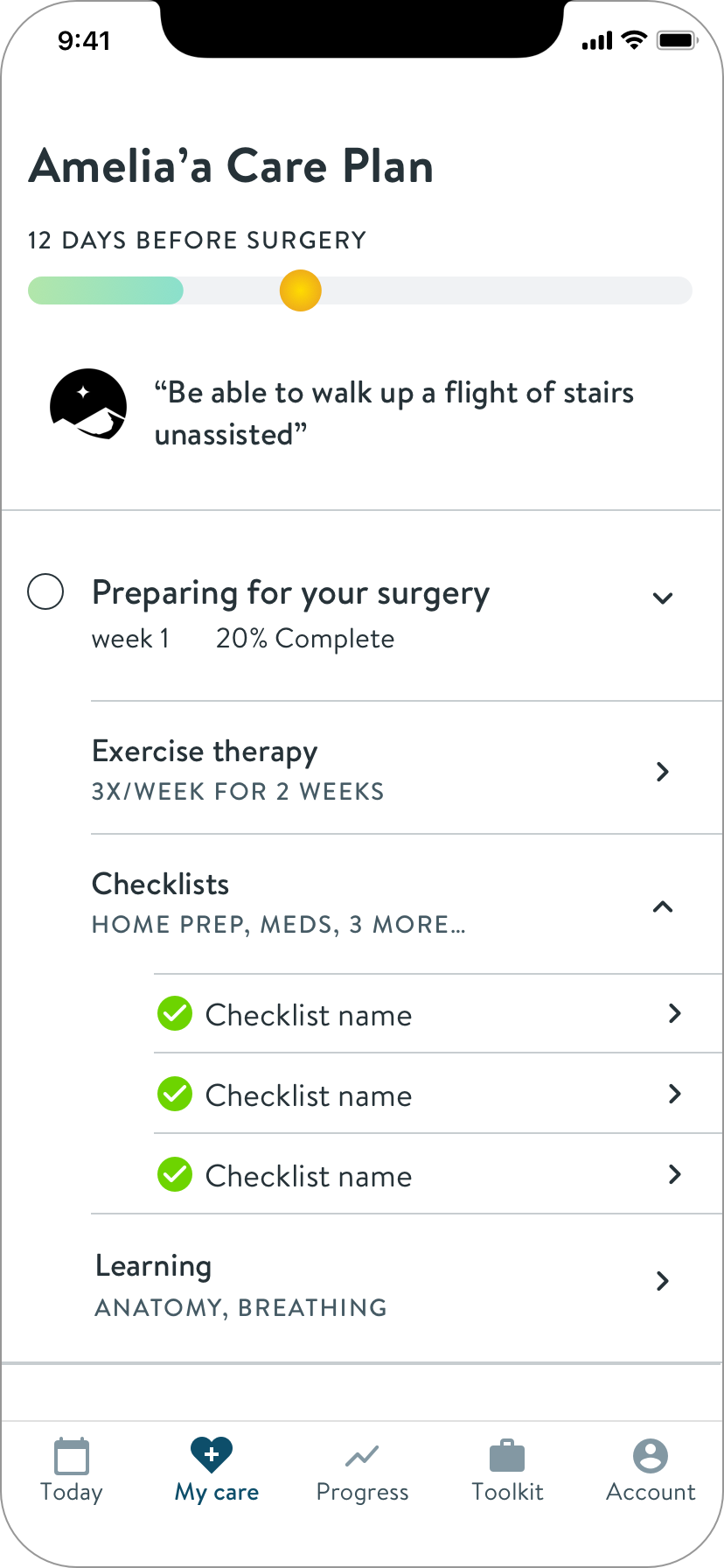
Task: Click yellow marker on surgery timeline
Action: [301, 290]
